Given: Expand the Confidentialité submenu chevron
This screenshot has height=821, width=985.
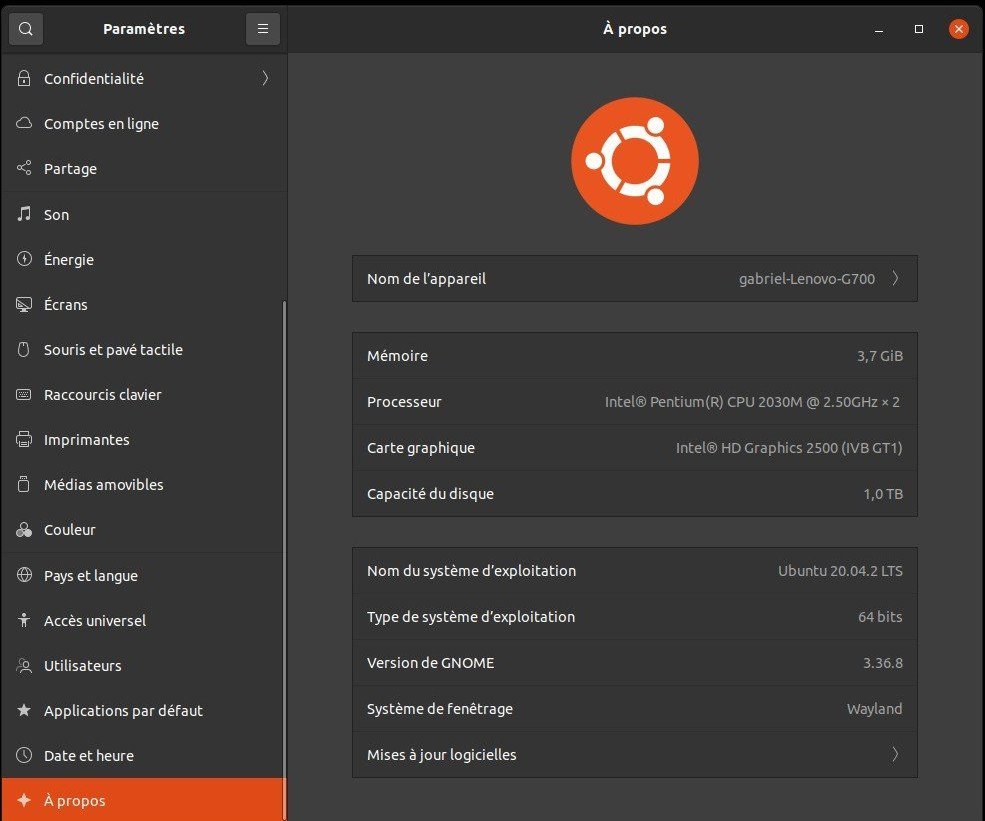Looking at the screenshot, I should 265,78.
